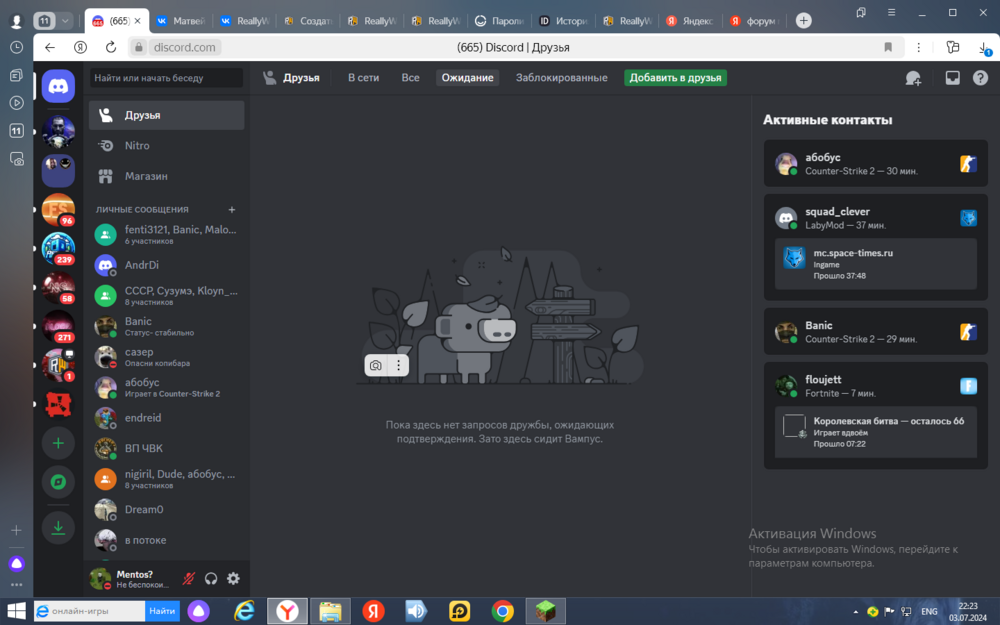
Task: Toggle the microphone mute icon
Action: pyautogui.click(x=189, y=578)
